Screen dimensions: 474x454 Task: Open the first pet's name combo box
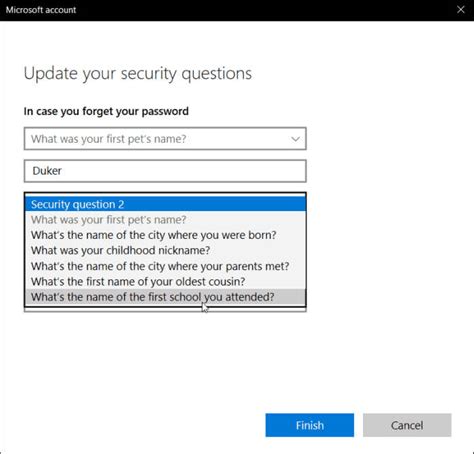point(165,139)
